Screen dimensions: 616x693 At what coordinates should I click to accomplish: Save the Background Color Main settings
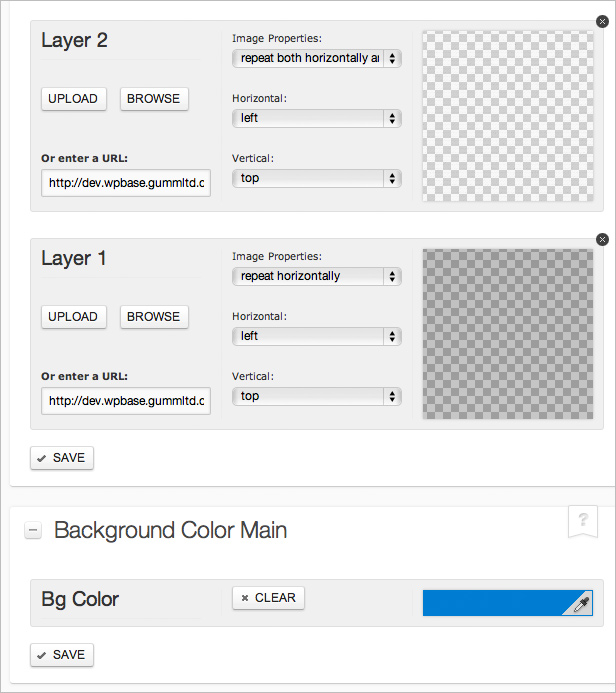pos(62,655)
